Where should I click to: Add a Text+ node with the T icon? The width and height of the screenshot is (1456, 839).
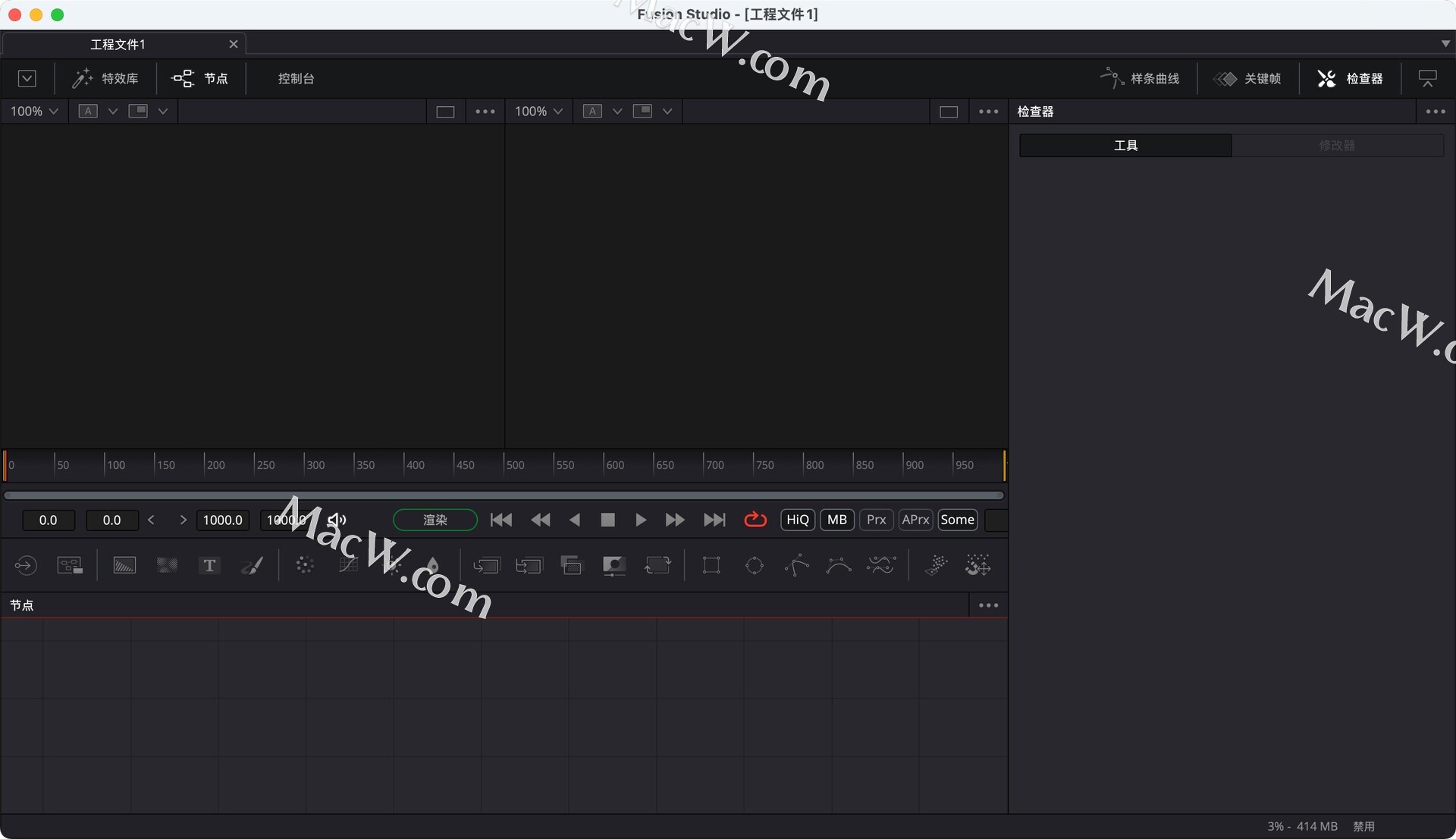[209, 565]
